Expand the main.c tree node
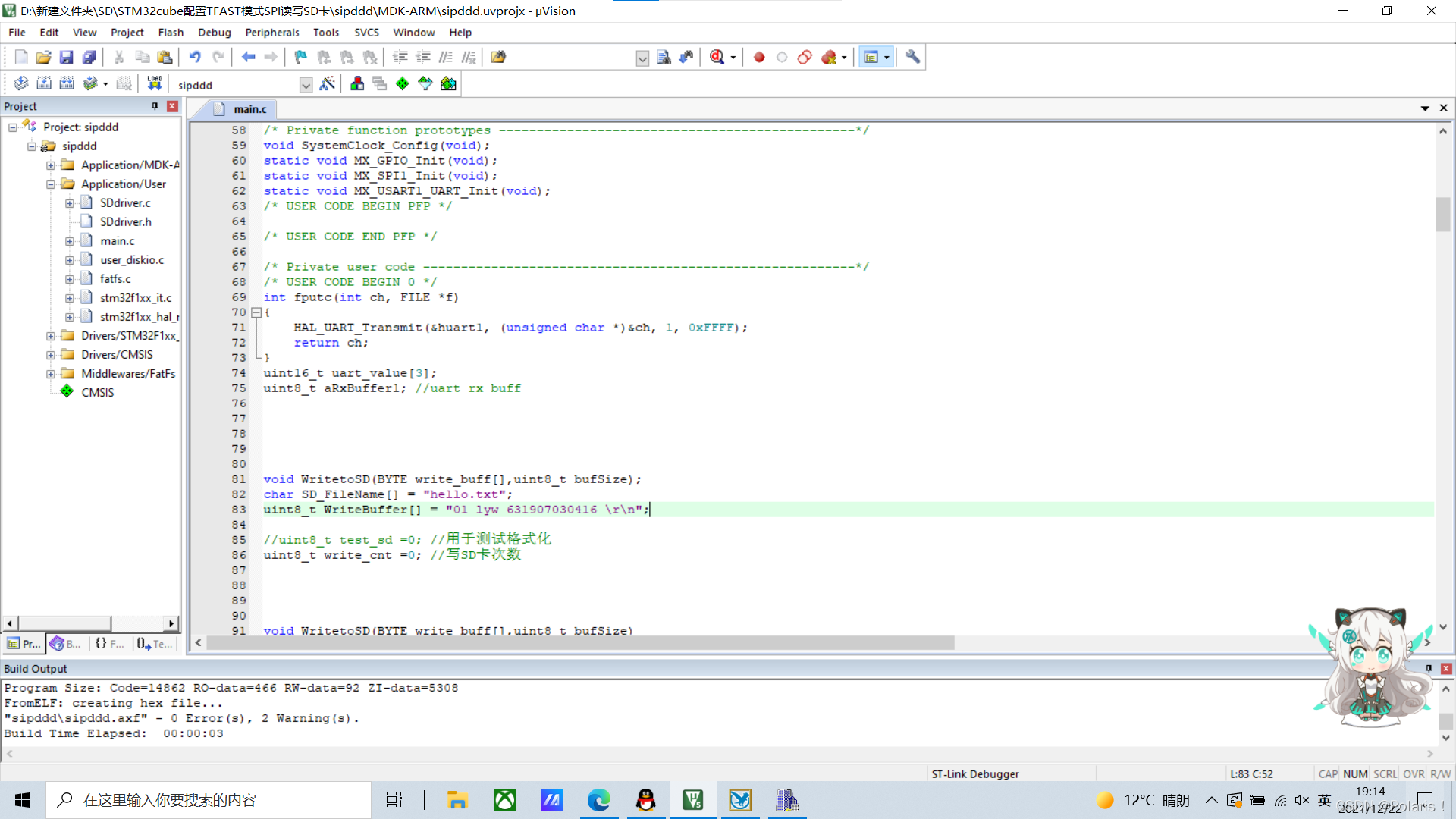Image resolution: width=1456 pixels, height=819 pixels. pos(70,241)
